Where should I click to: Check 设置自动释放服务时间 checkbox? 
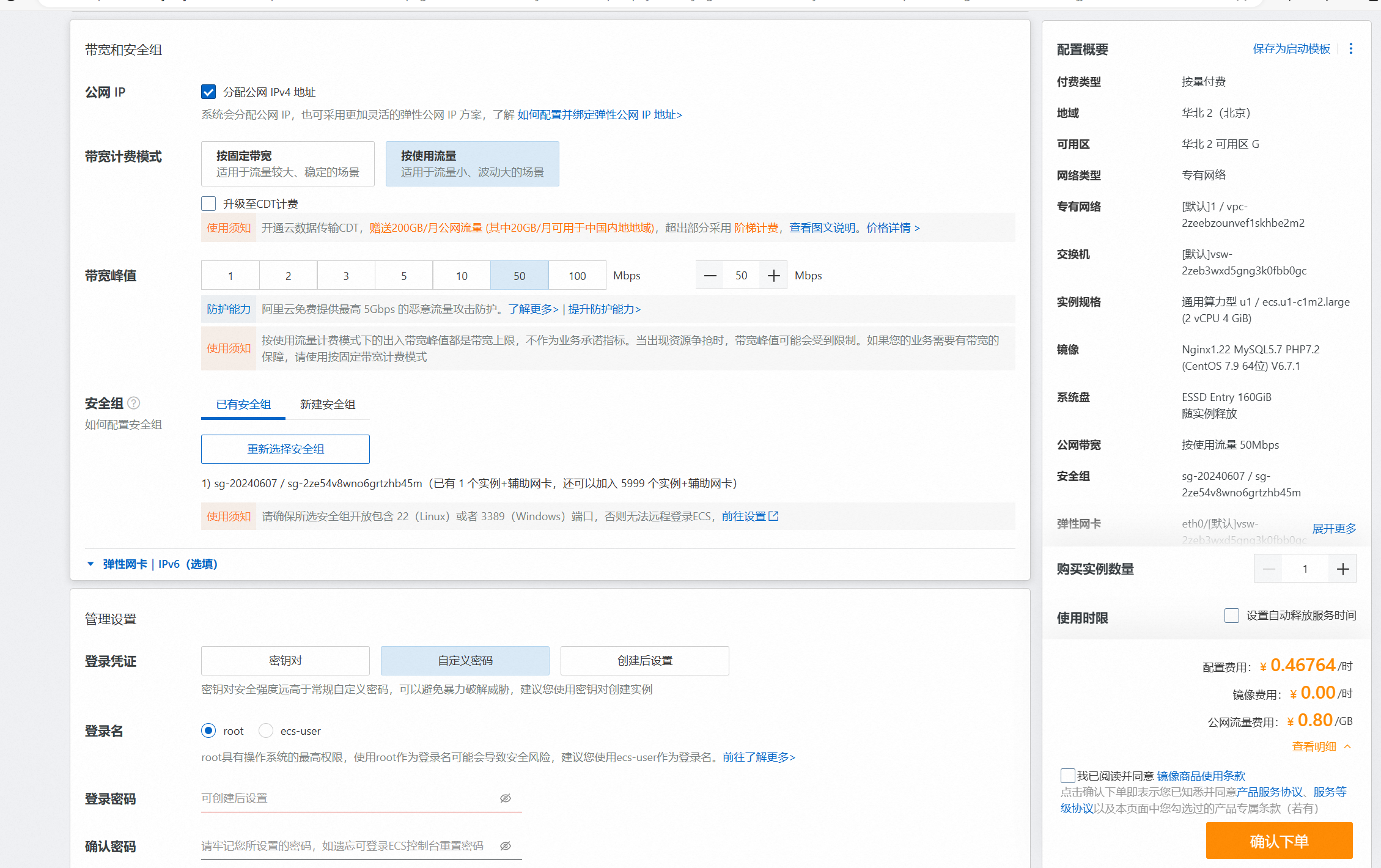pos(1232,616)
